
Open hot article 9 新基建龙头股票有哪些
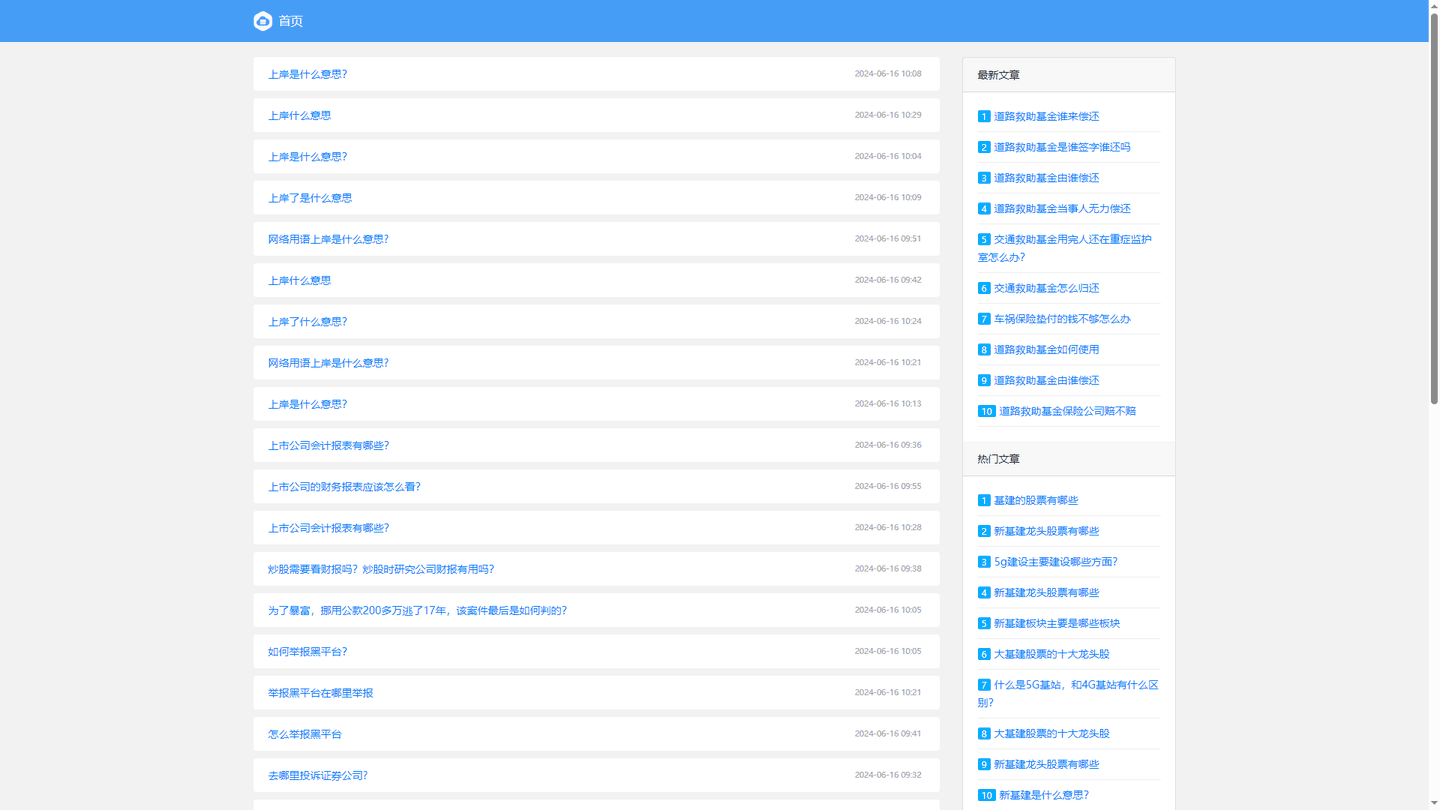(x=1046, y=764)
